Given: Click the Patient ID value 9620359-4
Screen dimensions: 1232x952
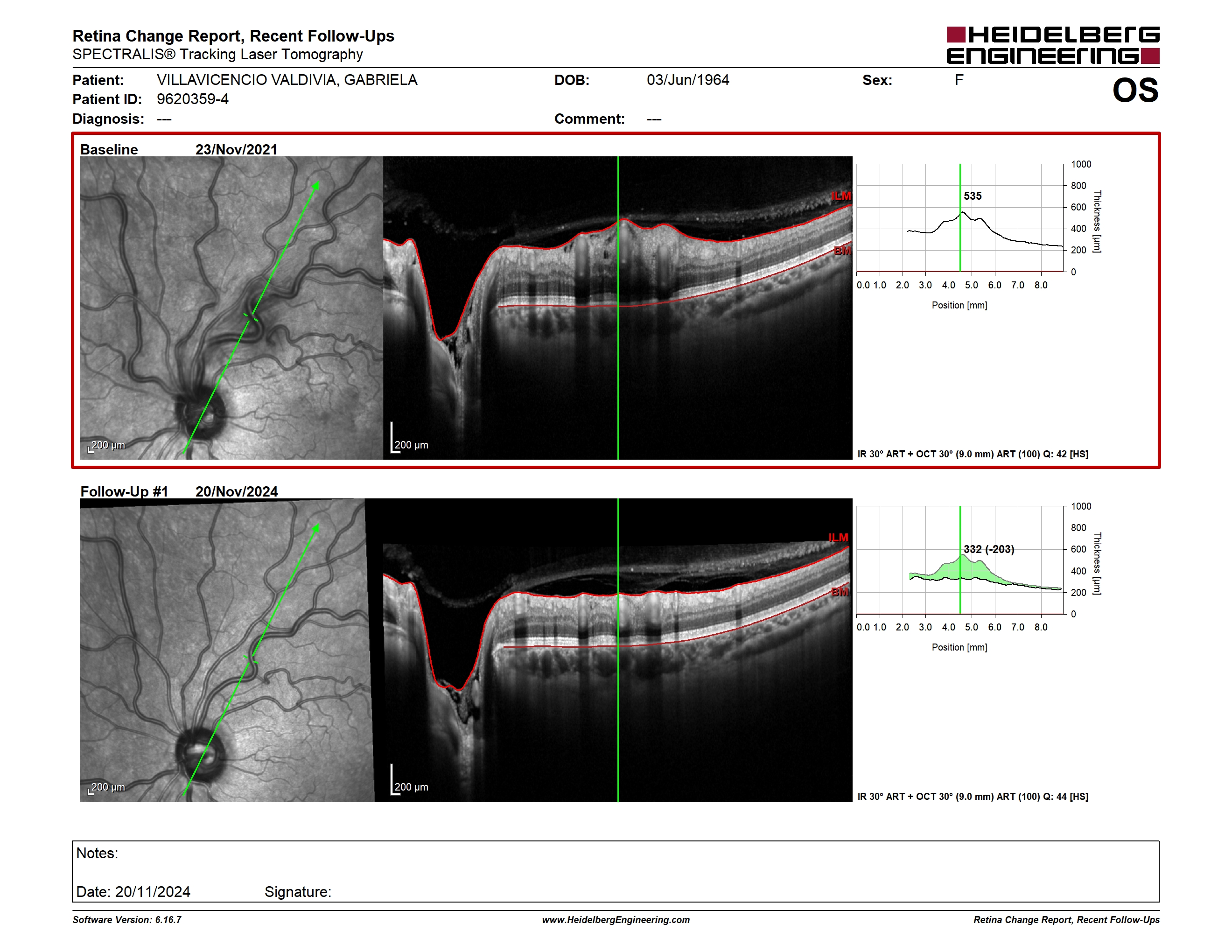Looking at the screenshot, I should point(192,99).
